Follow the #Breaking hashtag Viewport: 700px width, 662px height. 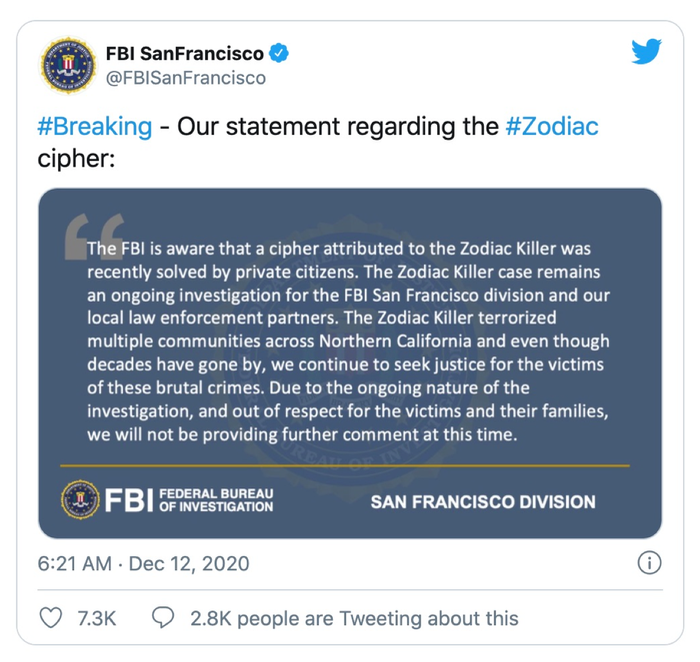[94, 127]
